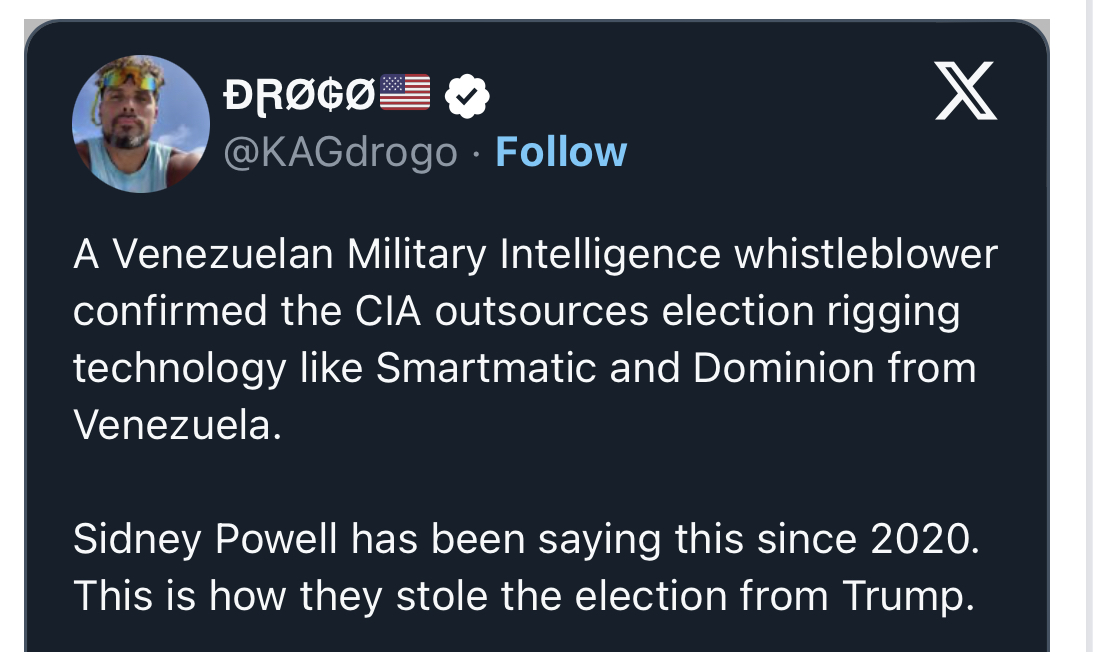
Task: Open the @KAGdrogo handle link
Action: click(340, 152)
